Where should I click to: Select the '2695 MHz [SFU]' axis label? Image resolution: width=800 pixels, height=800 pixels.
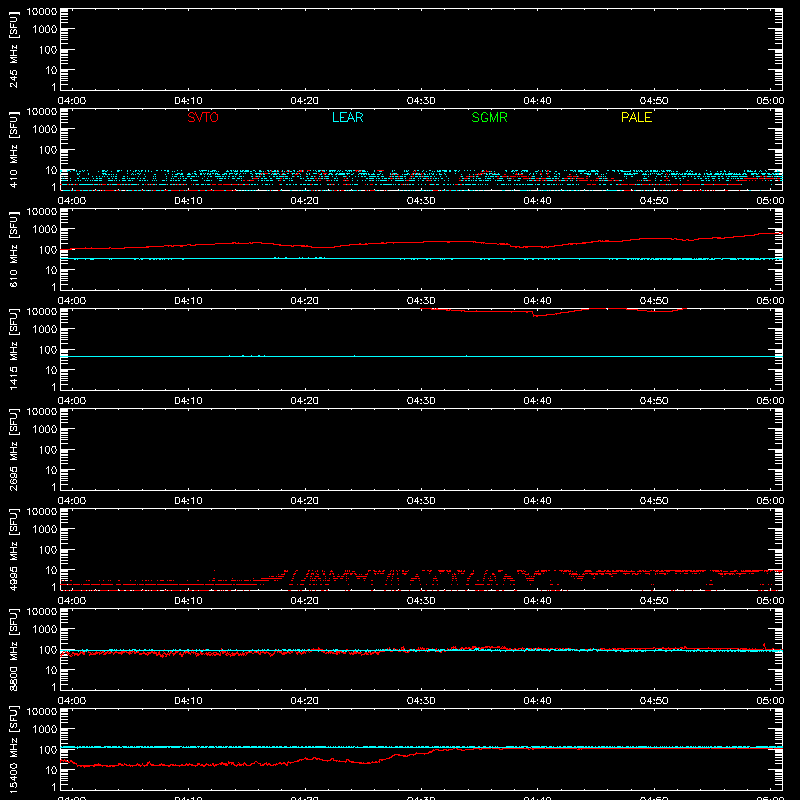click(x=14, y=449)
